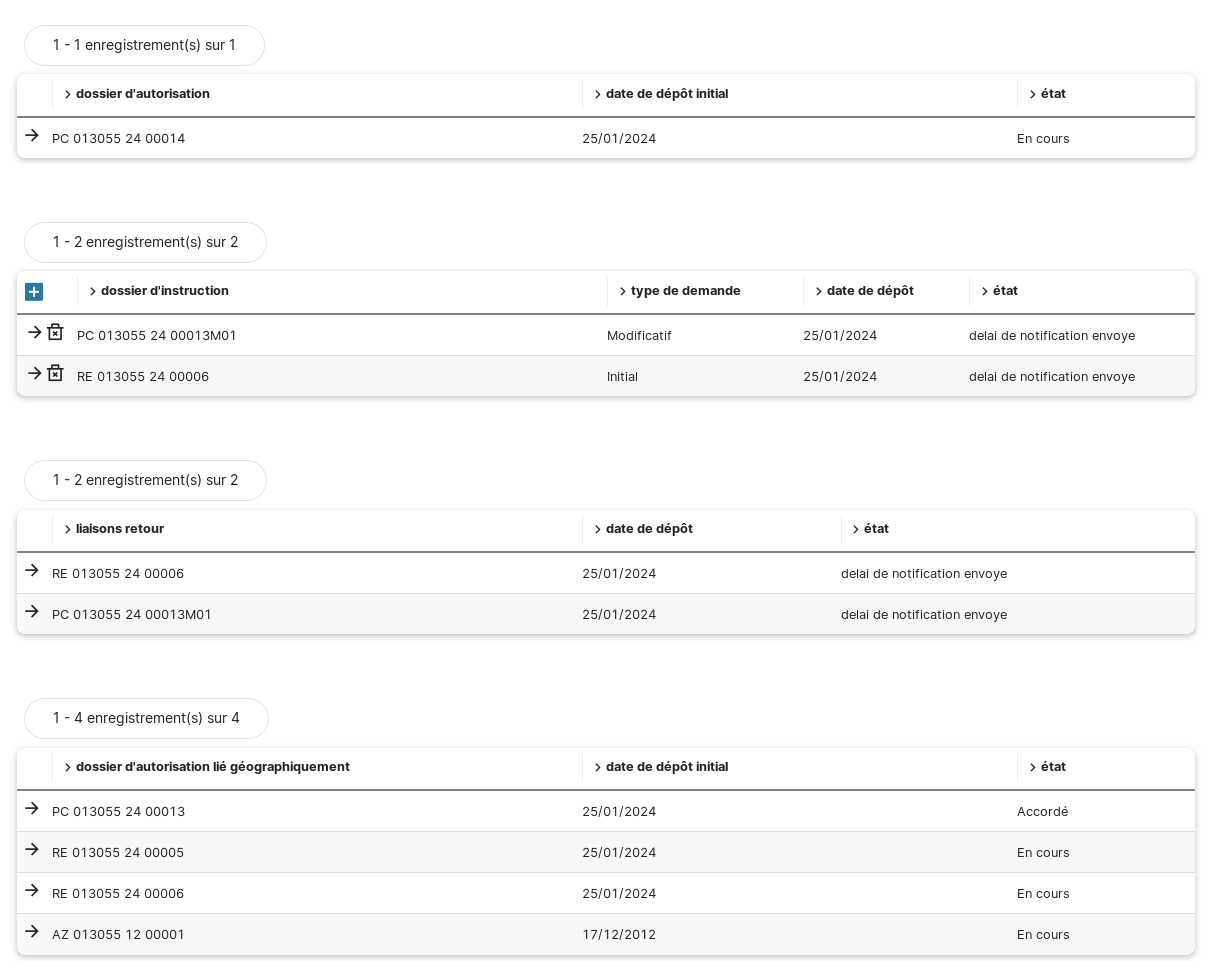Sort by dossier d'autorisation column header
This screenshot has height=971, width=1211.
142,94
